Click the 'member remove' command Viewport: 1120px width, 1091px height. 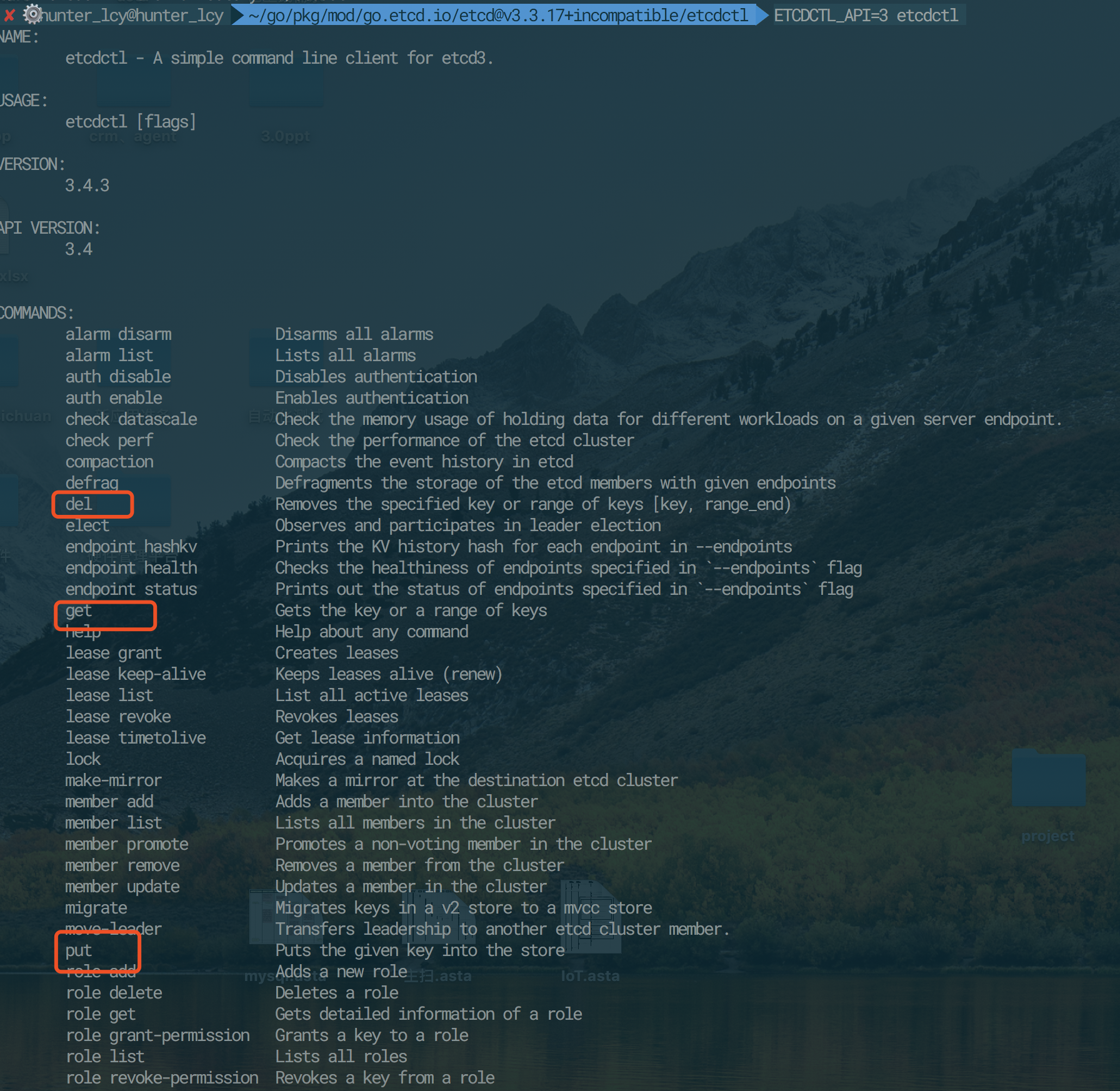[x=122, y=865]
